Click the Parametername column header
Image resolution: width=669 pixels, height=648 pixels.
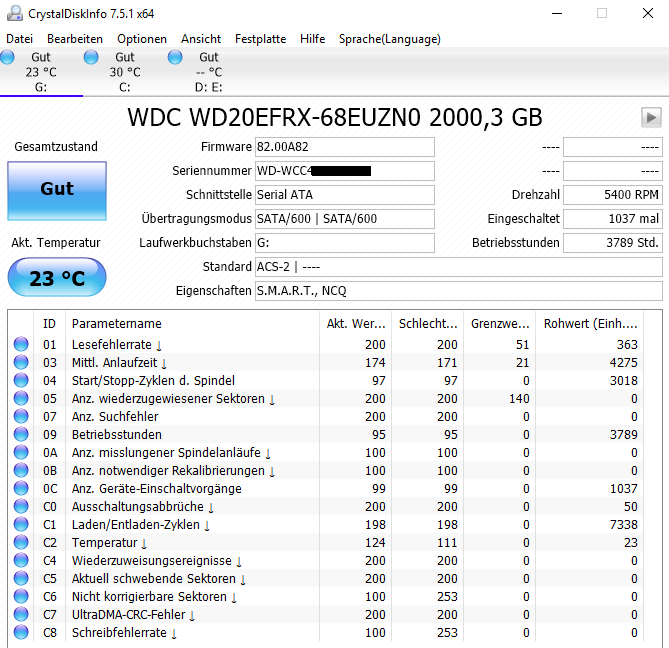[x=192, y=324]
